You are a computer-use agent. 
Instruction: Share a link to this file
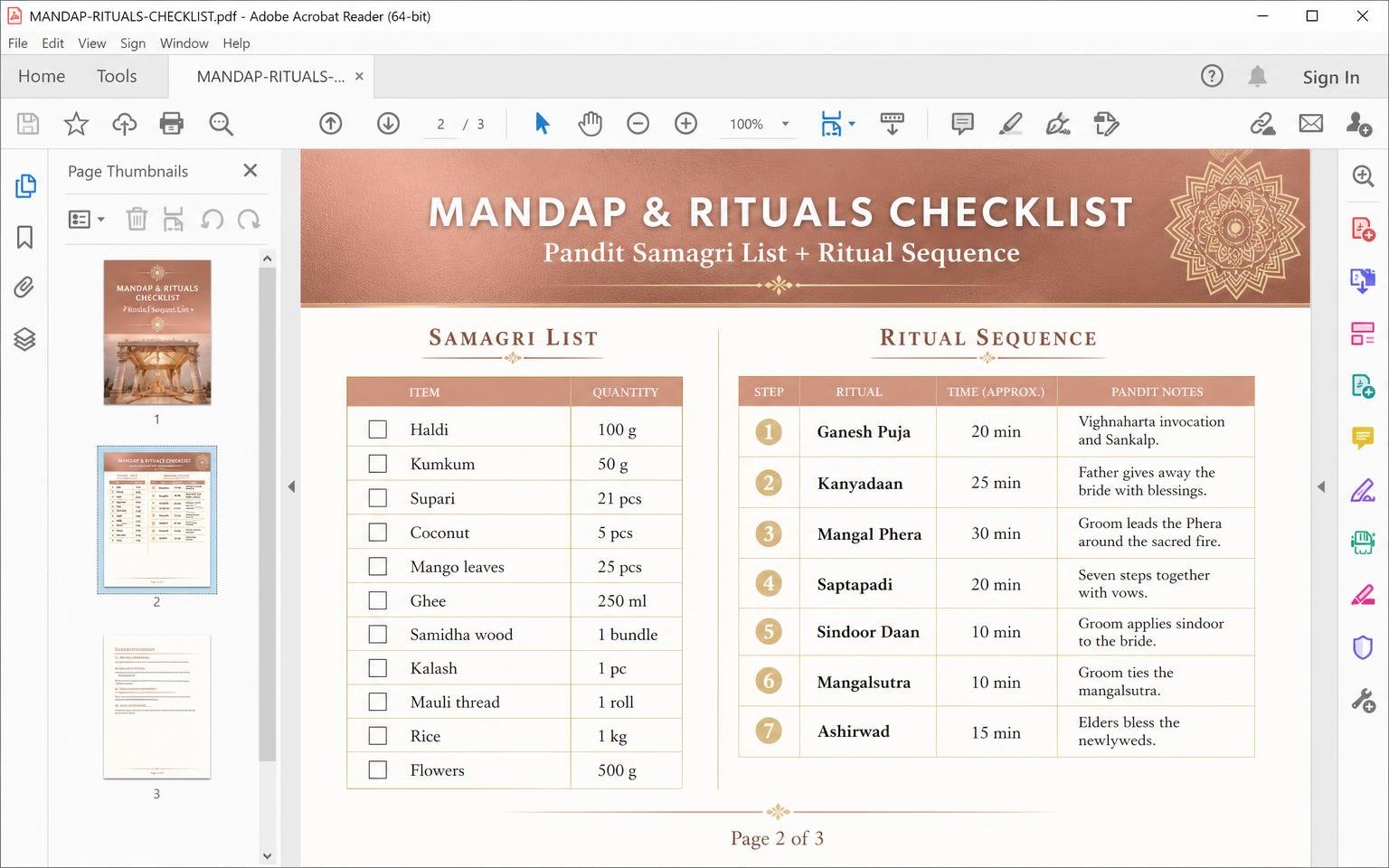click(1262, 124)
